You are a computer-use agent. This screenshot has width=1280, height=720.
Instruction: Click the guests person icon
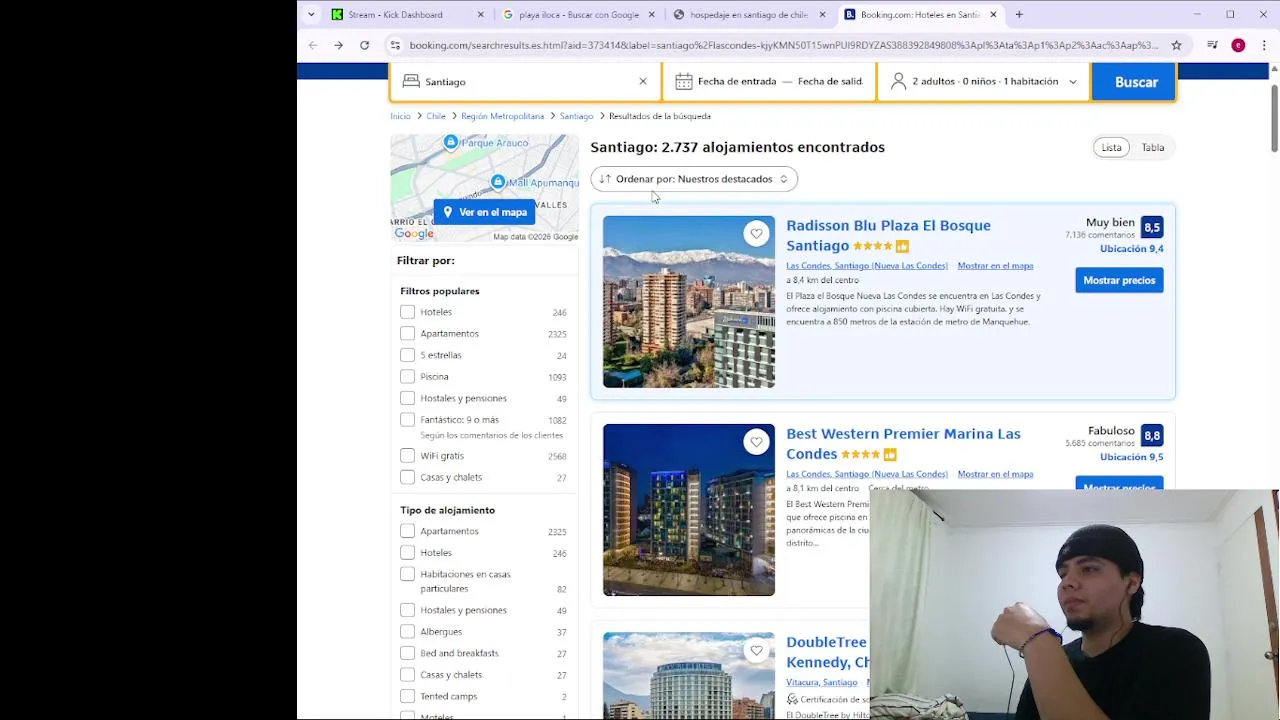[898, 81]
